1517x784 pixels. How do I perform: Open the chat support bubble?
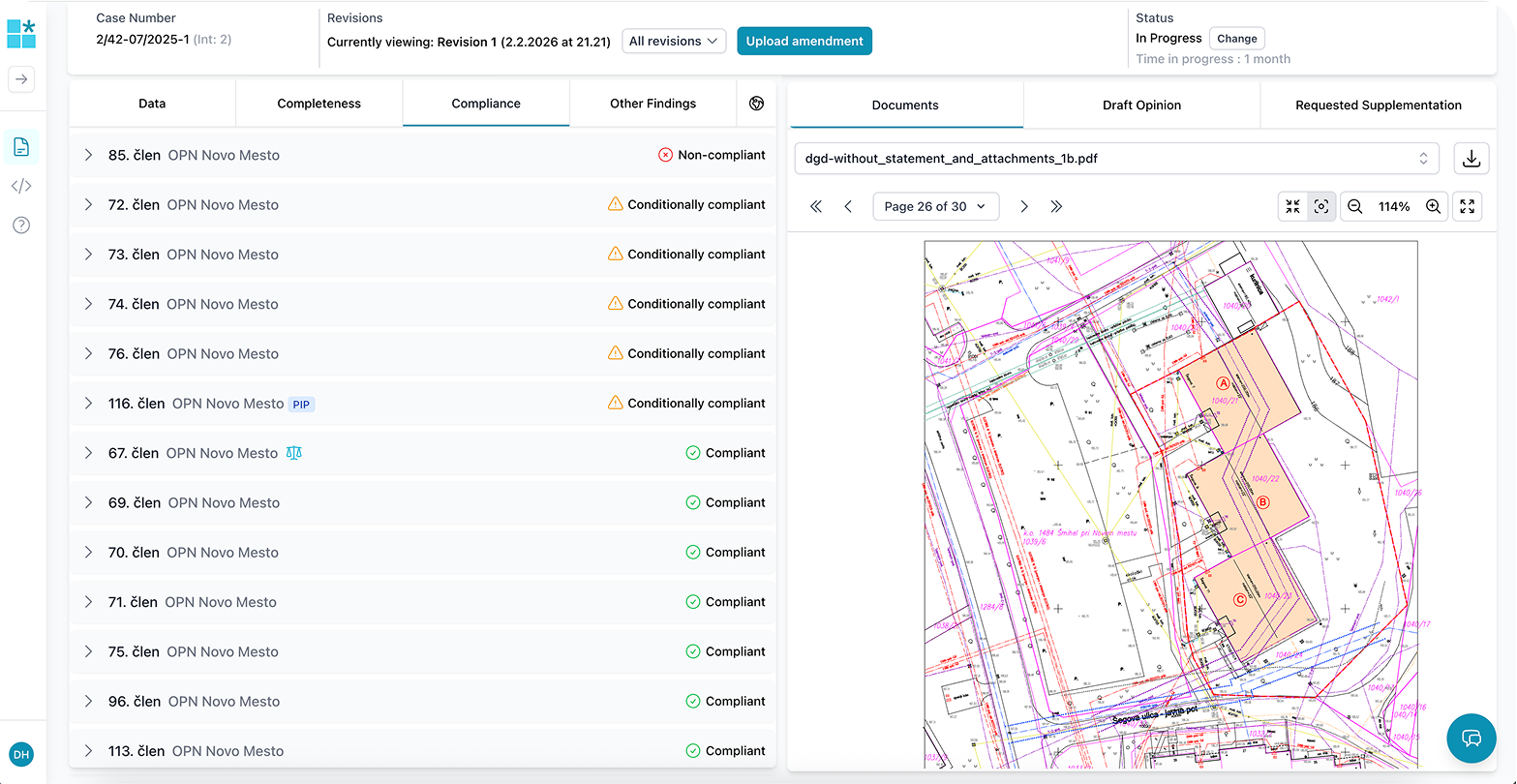coord(1471,739)
